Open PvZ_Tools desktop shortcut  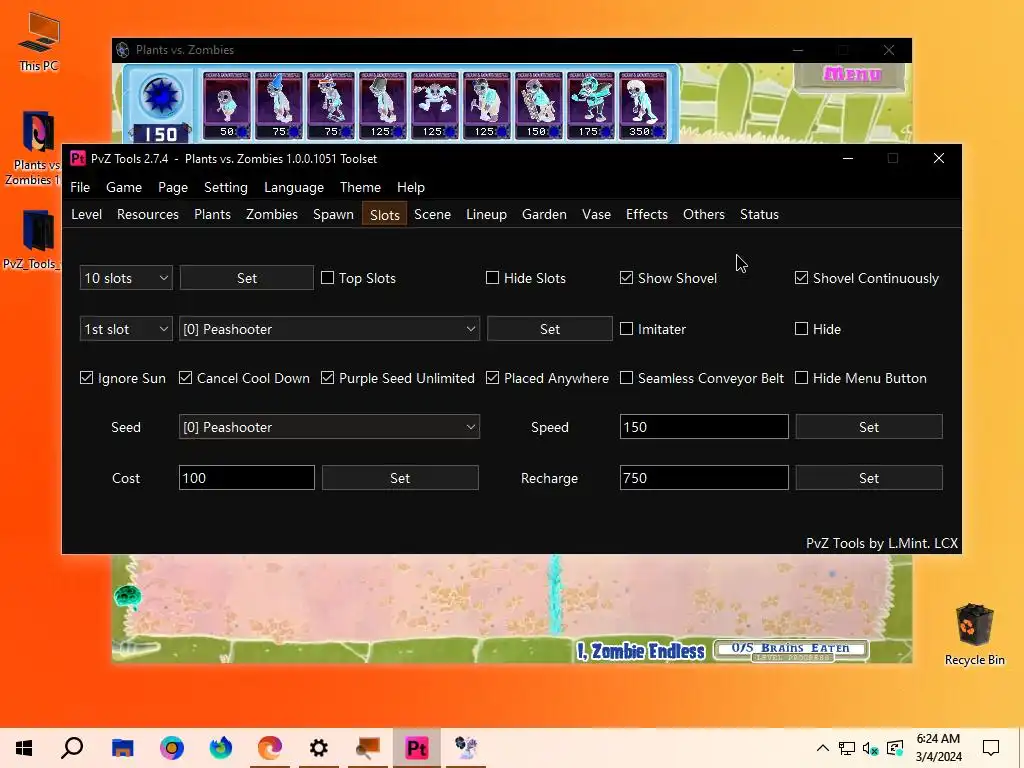pyautogui.click(x=36, y=240)
